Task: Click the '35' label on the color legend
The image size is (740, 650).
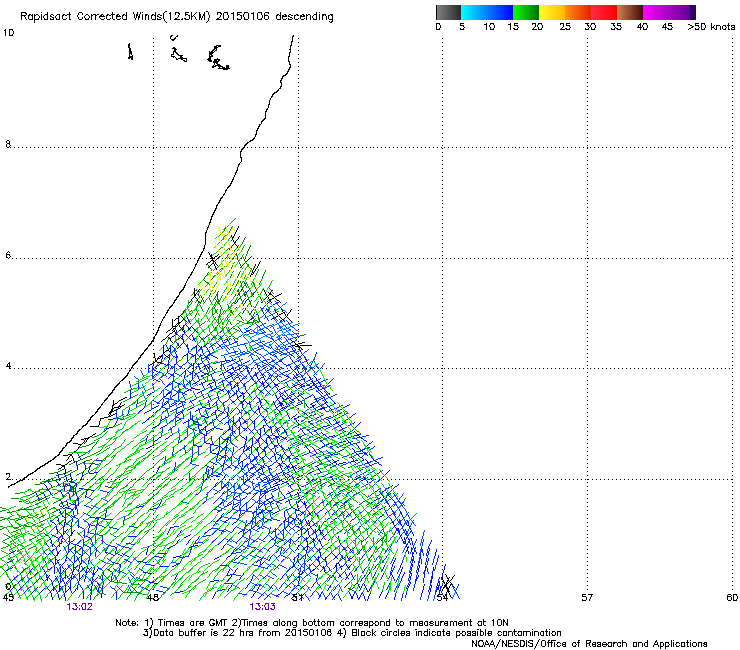Action: pyautogui.click(x=616, y=27)
